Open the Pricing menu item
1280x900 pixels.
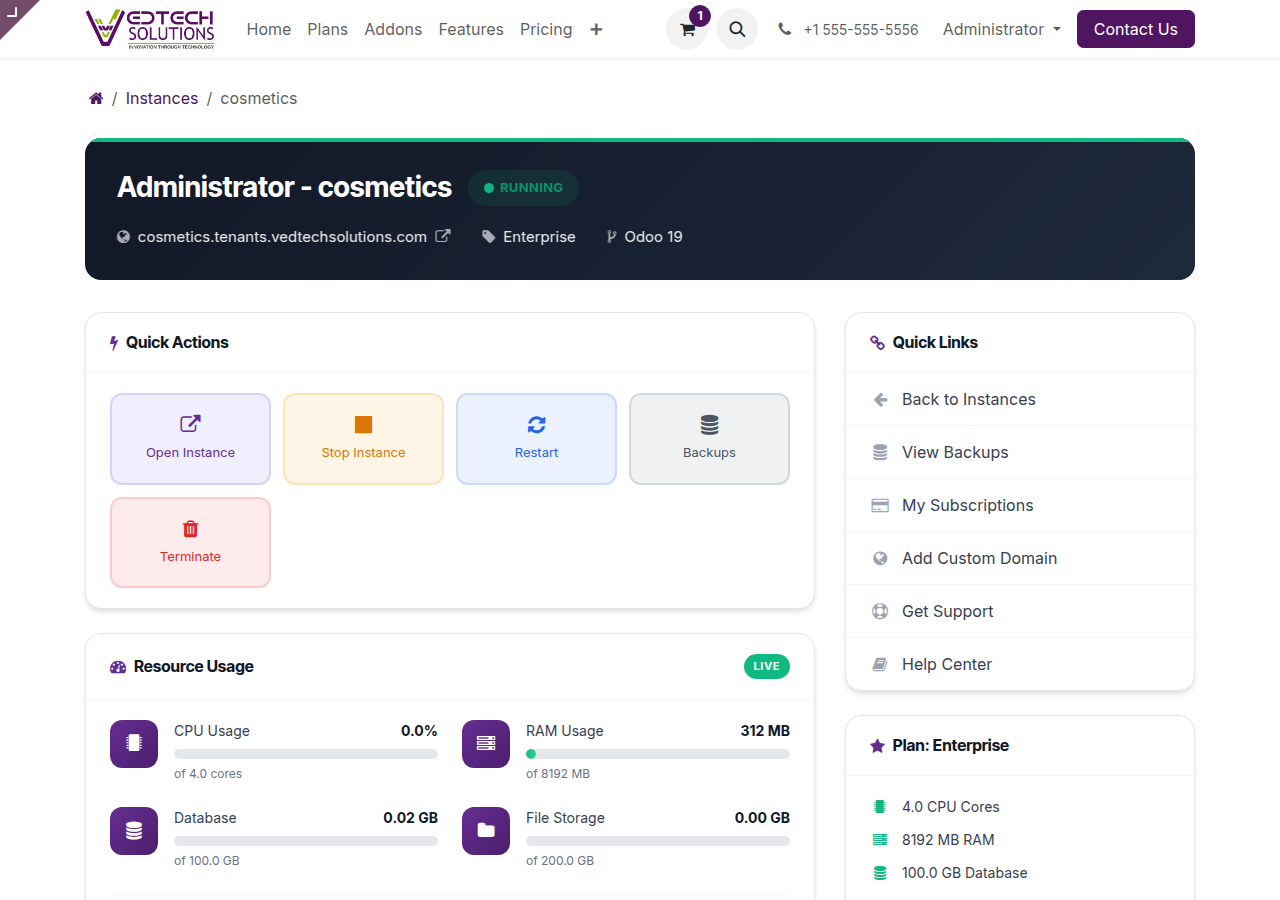[546, 30]
